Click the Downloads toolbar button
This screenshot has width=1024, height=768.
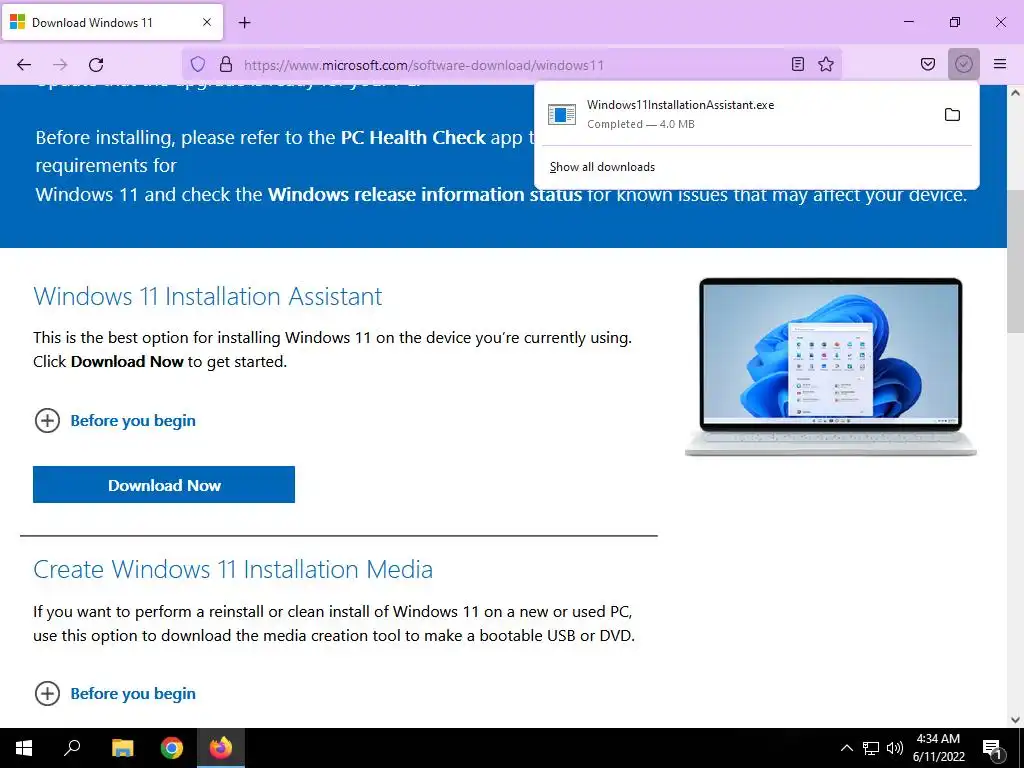point(963,64)
